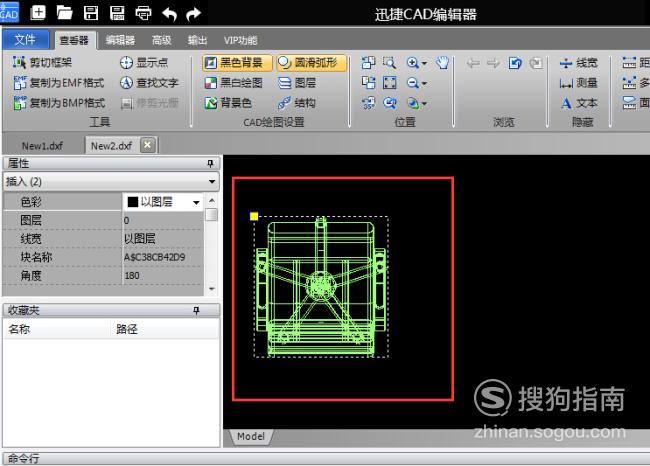Switch to the New1.dxf document tab
The width and height of the screenshot is (650, 466).
[x=42, y=146]
